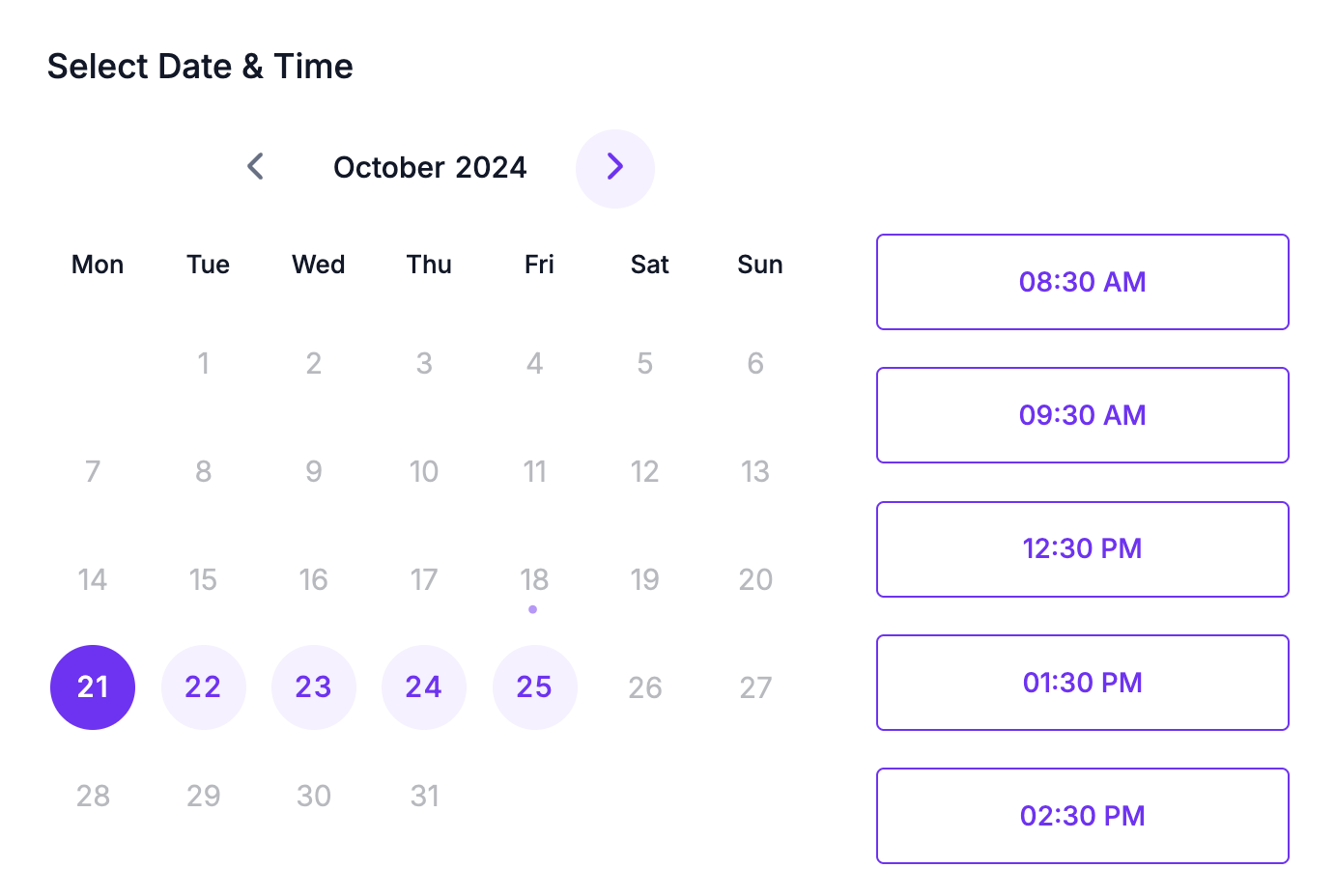Choose the 09:30 AM time slot
The width and height of the screenshot is (1335, 896).
pos(1082,415)
